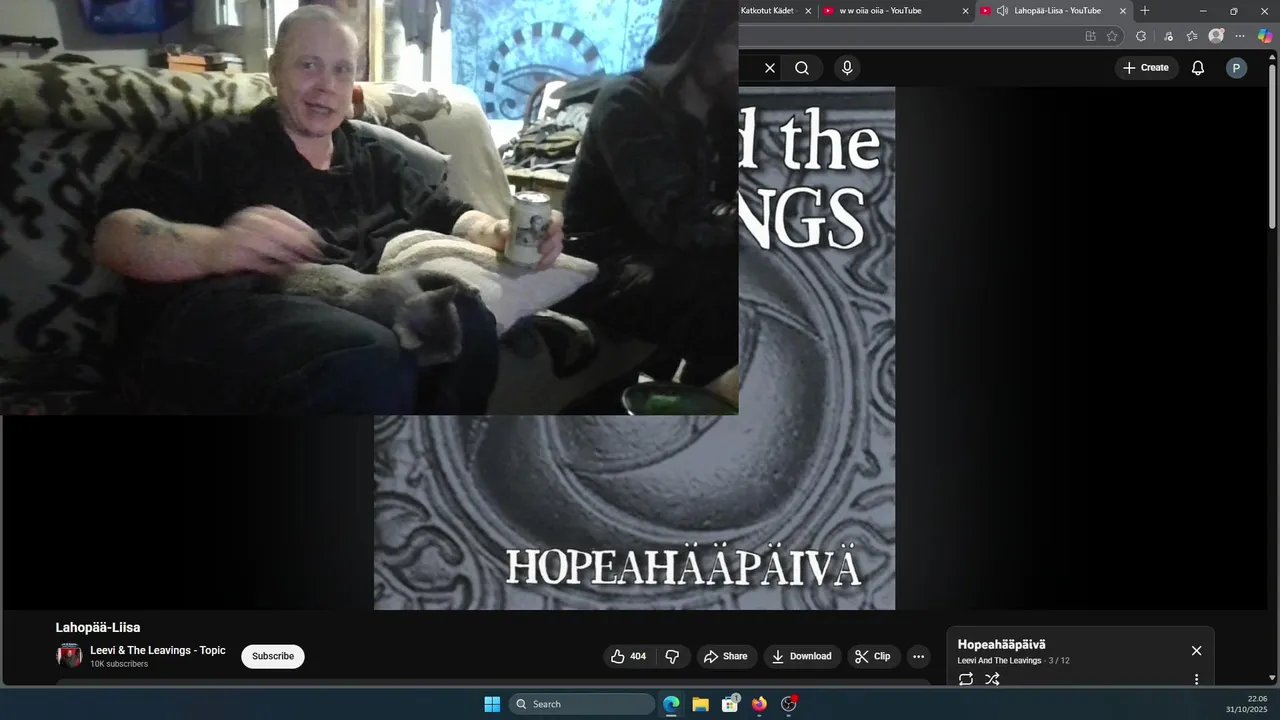This screenshot has width=1280, height=720.
Task: Click the app available icon in address bar
Action: pos(1090,36)
